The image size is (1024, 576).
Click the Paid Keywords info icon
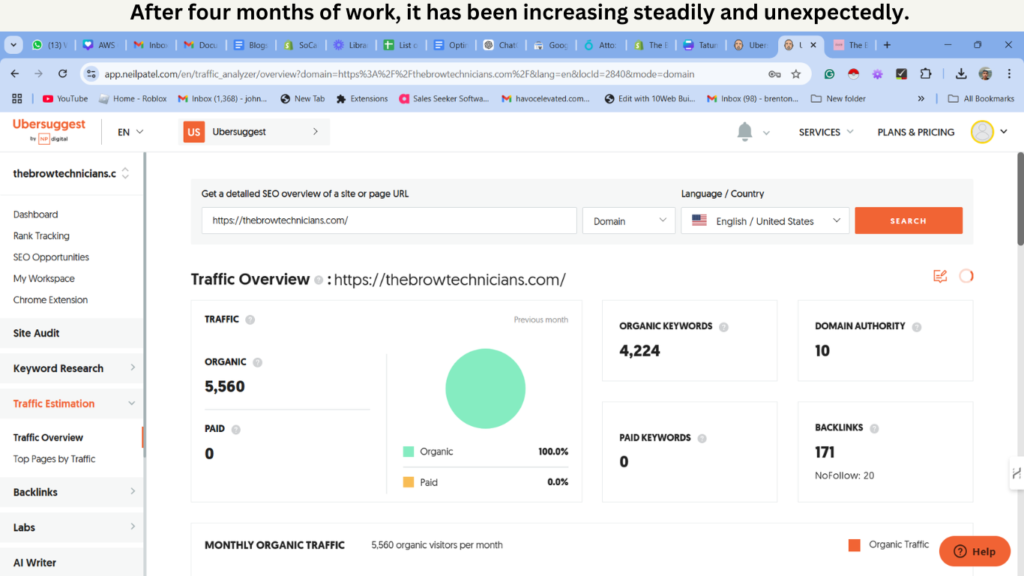(x=702, y=438)
